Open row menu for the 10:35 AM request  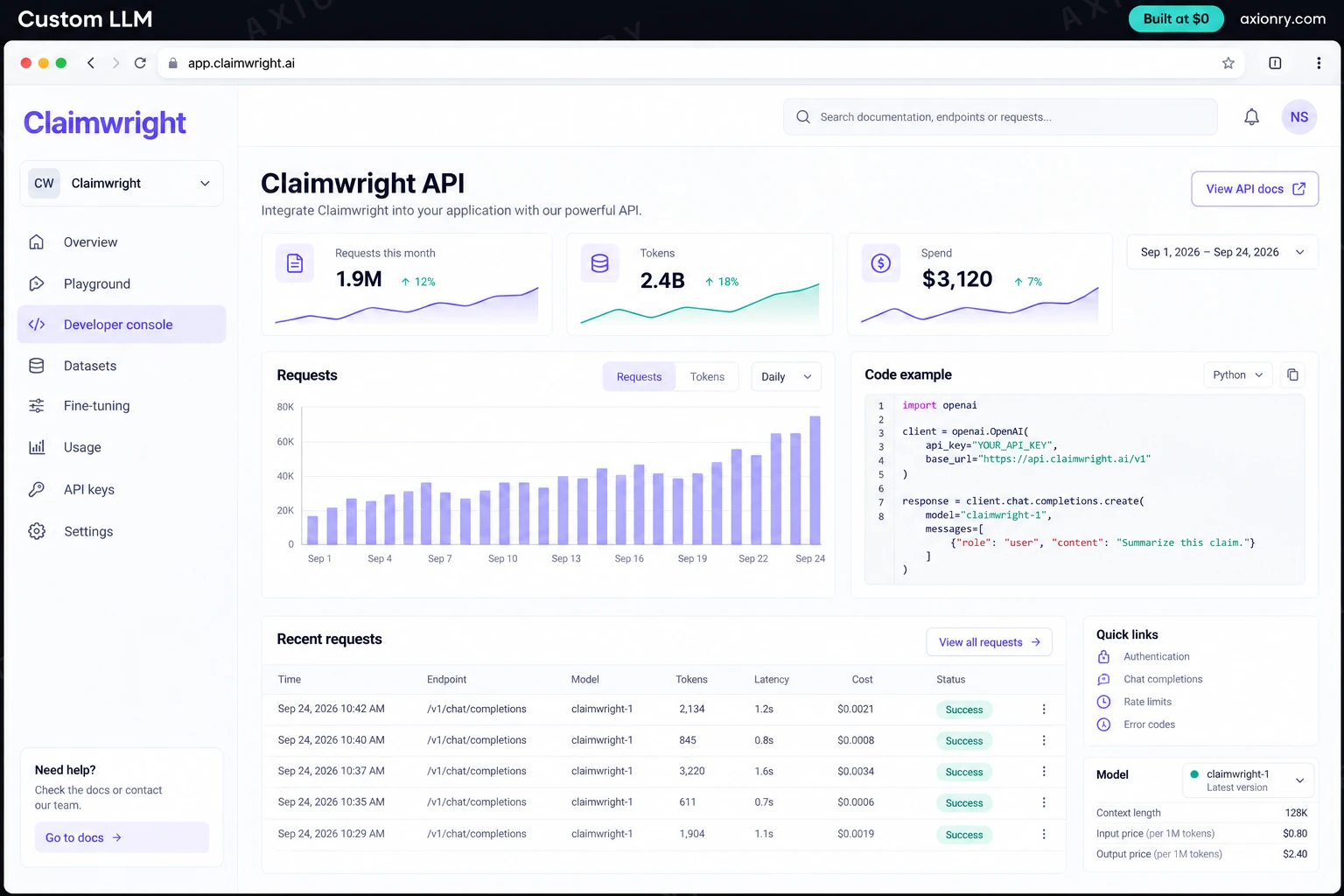coord(1044,802)
